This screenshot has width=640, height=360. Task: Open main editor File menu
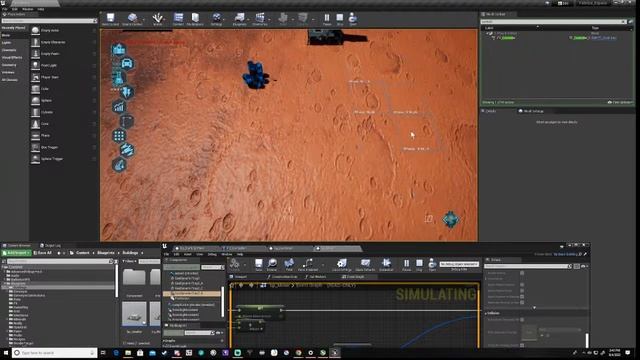[x=5, y=9]
